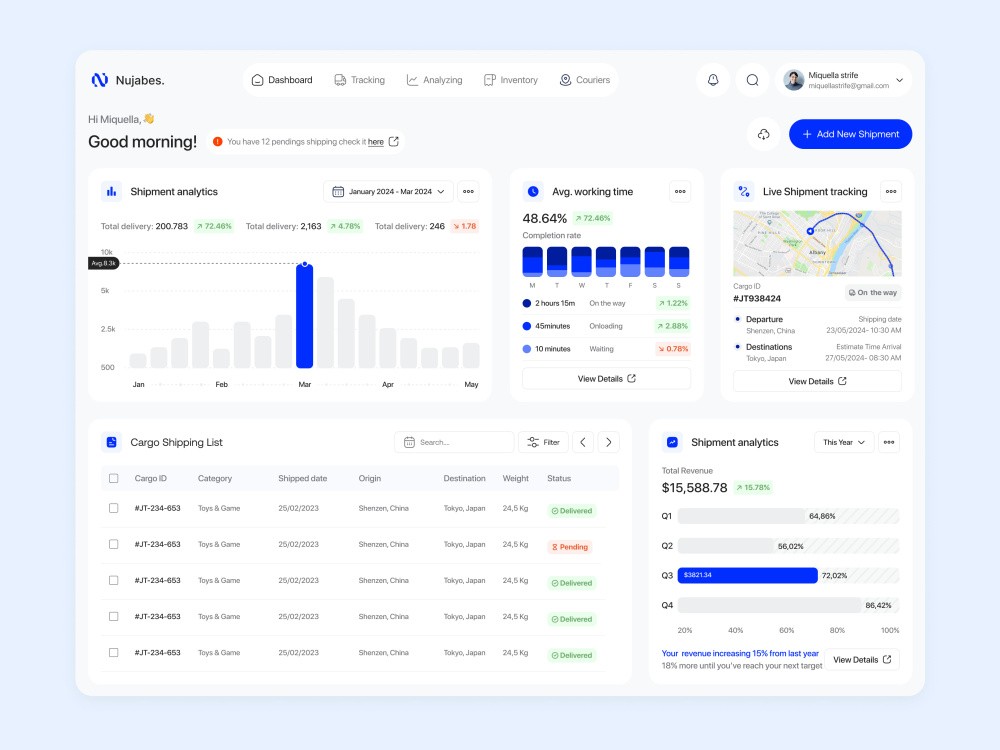Click the highlighted blue March bar in chart
1000x750 pixels.
pos(305,316)
